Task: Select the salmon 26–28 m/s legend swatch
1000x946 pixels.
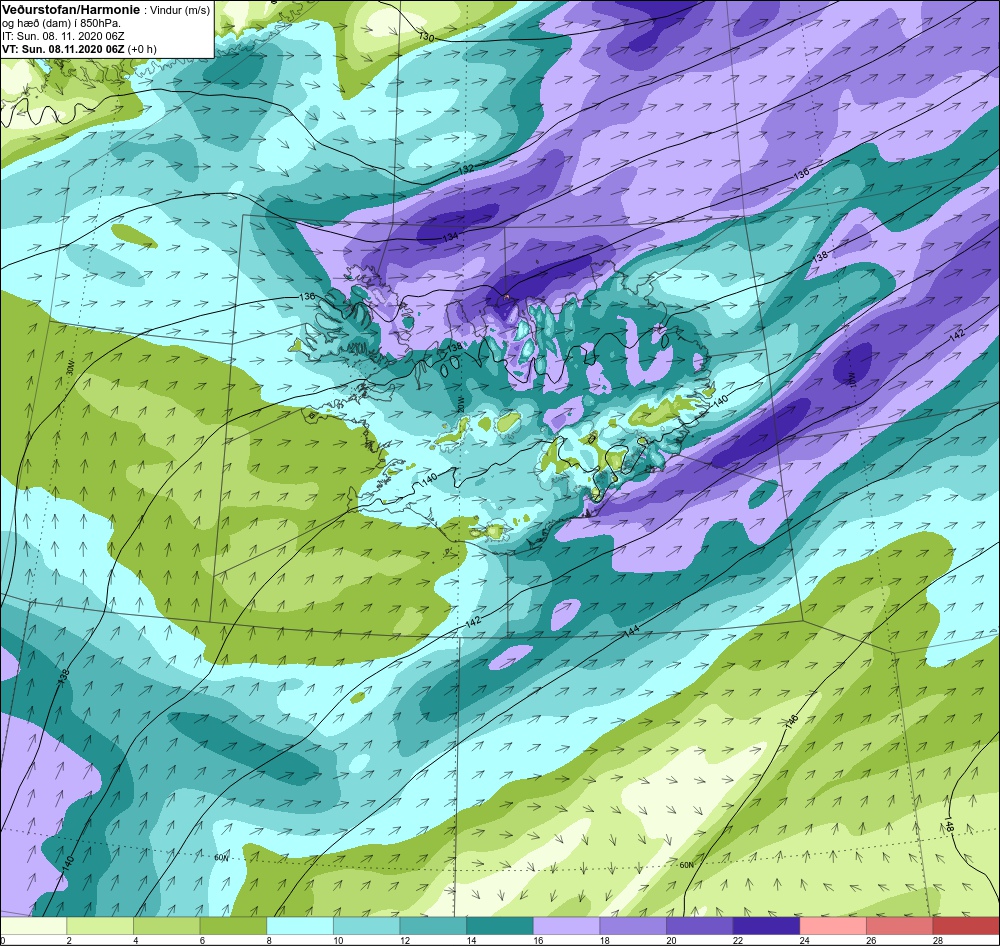Action: click(x=899, y=926)
